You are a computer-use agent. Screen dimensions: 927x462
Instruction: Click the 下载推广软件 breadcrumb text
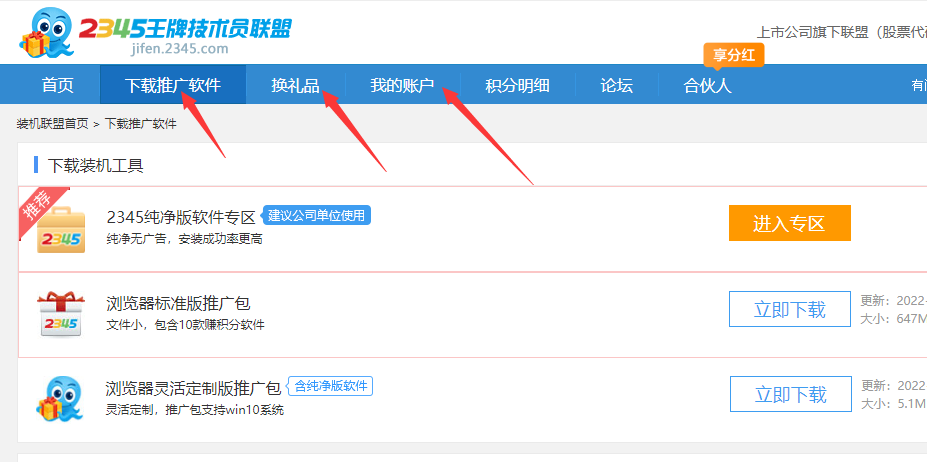coord(141,124)
